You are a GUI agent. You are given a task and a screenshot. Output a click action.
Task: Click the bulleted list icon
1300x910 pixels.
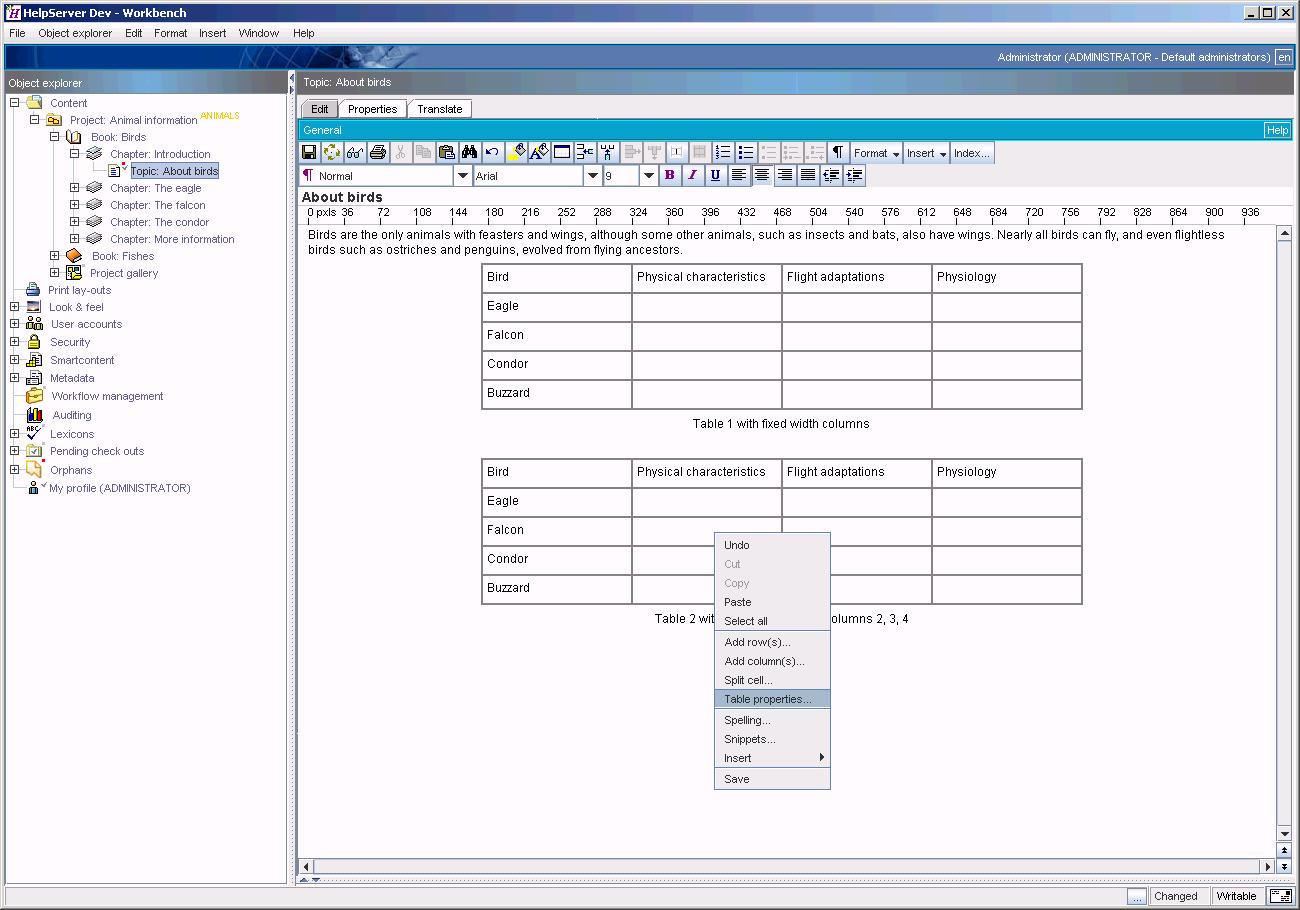click(x=746, y=153)
